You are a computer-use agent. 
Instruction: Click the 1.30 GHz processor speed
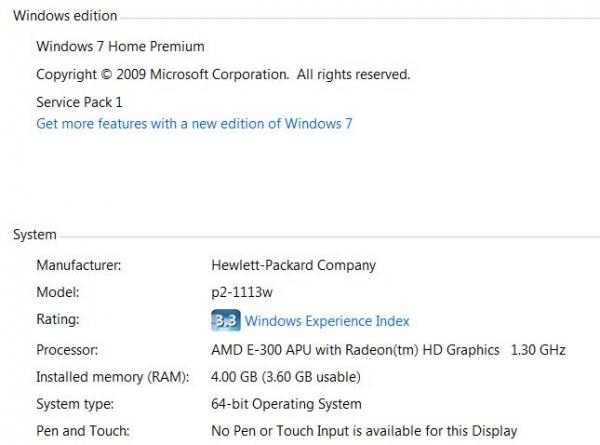click(538, 349)
